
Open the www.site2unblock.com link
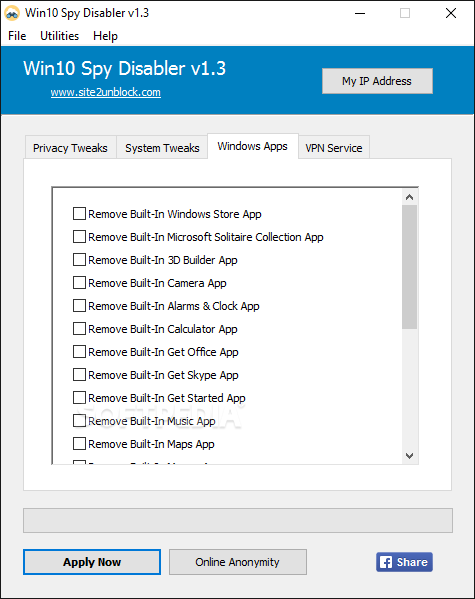tap(105, 92)
